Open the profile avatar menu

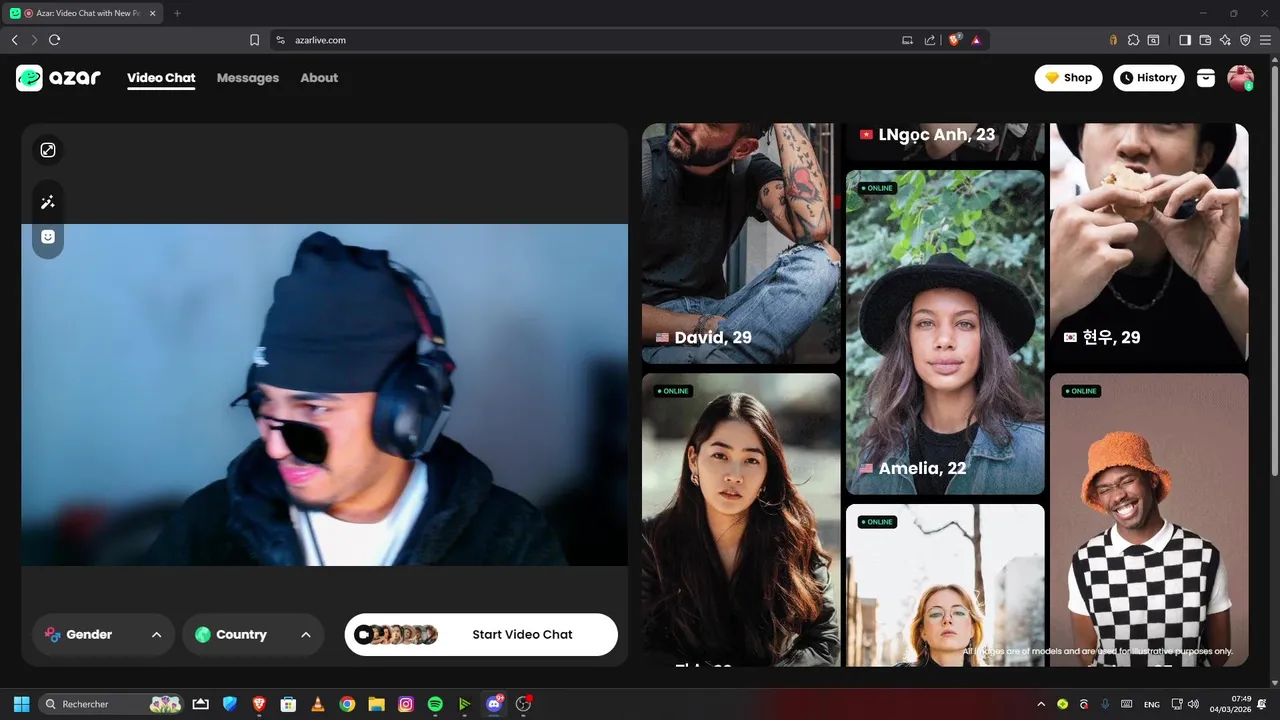tap(1240, 78)
